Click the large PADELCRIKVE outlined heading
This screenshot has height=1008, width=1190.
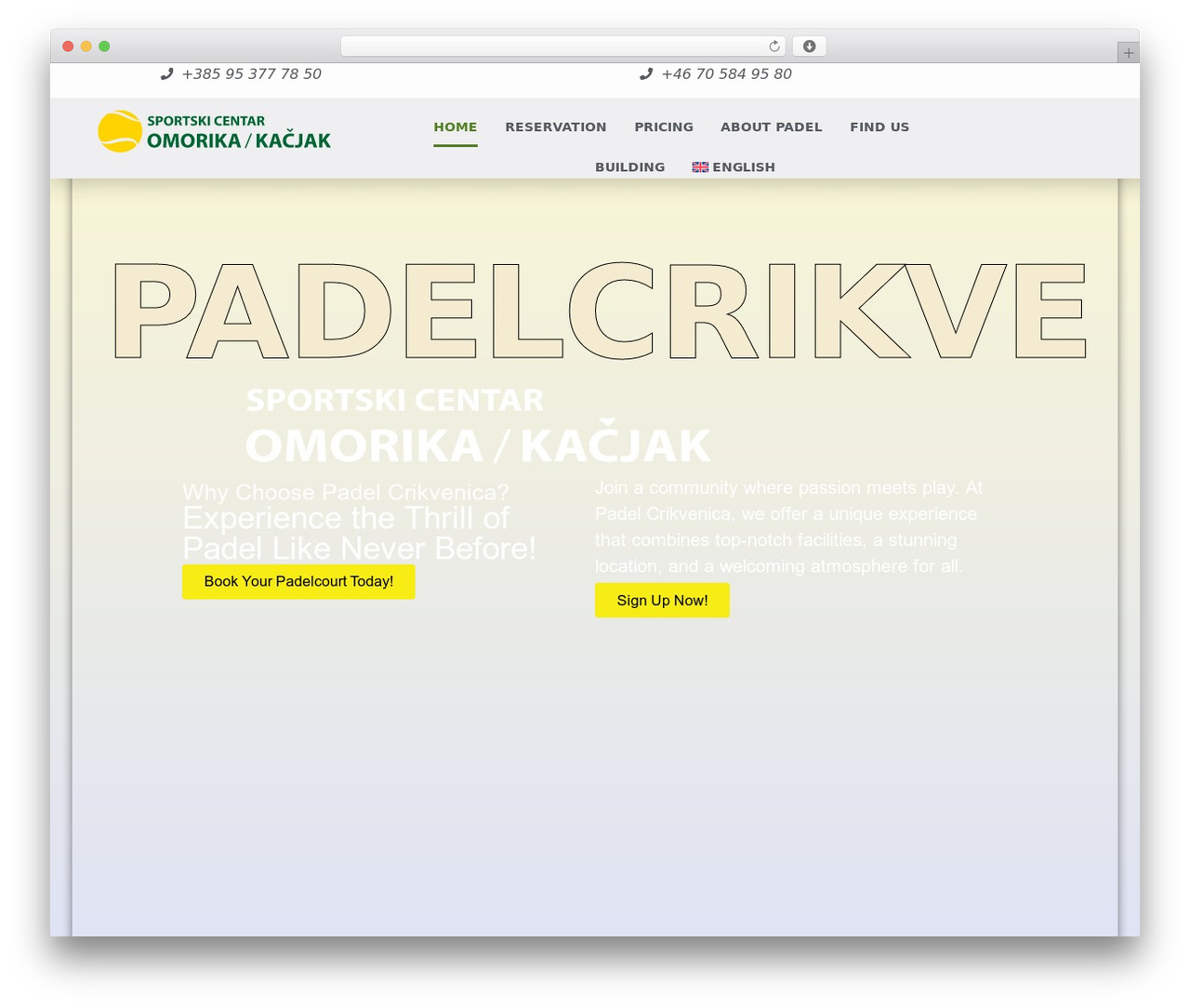coord(600,310)
